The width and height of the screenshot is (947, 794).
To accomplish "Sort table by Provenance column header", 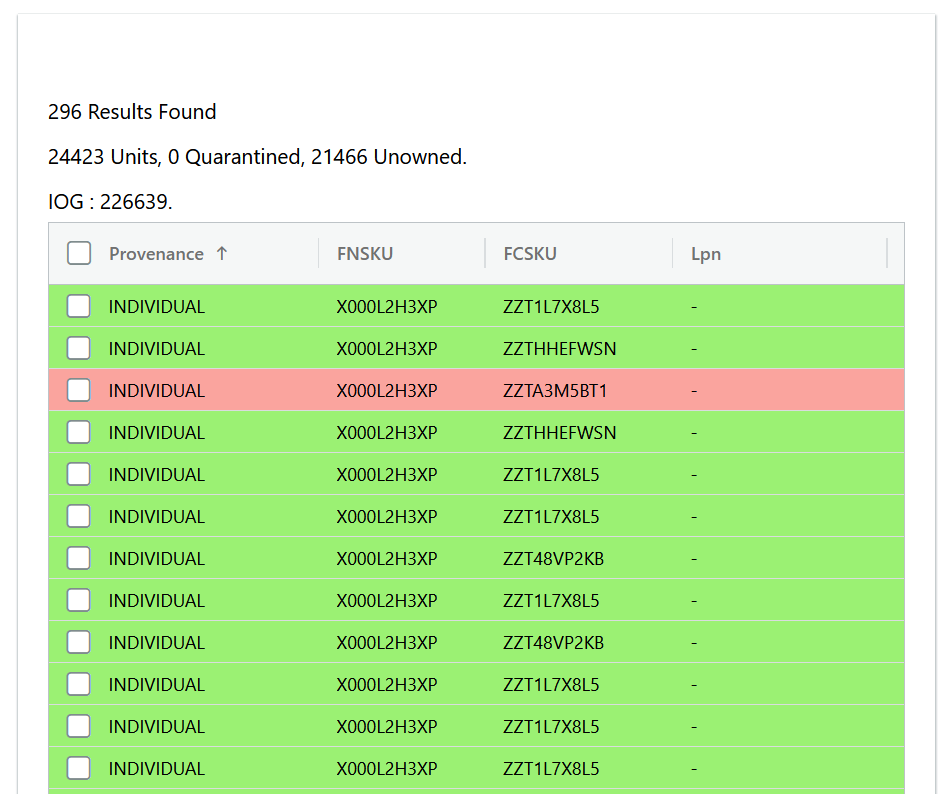I will [x=156, y=254].
